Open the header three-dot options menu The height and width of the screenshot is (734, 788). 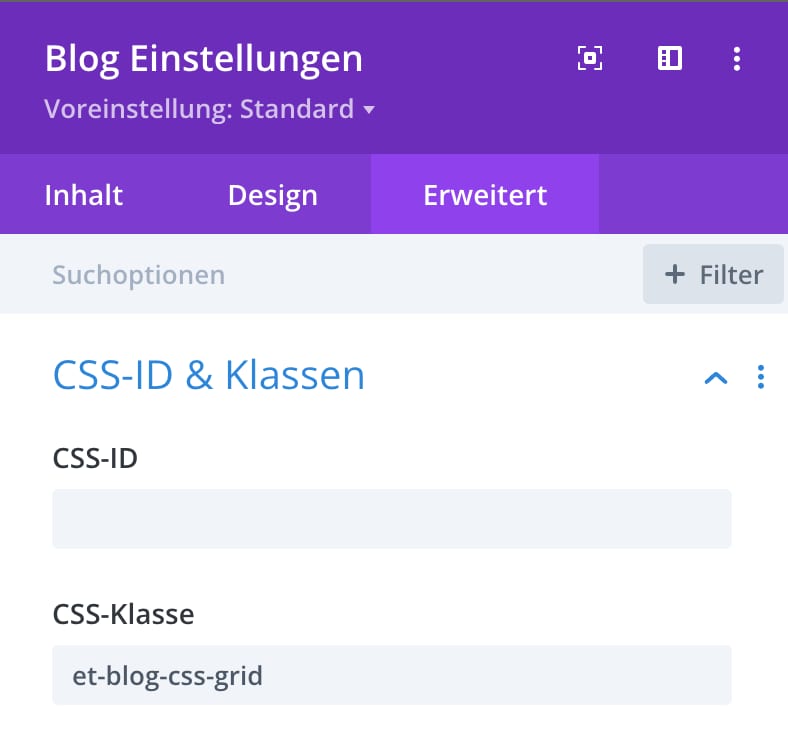point(737,59)
